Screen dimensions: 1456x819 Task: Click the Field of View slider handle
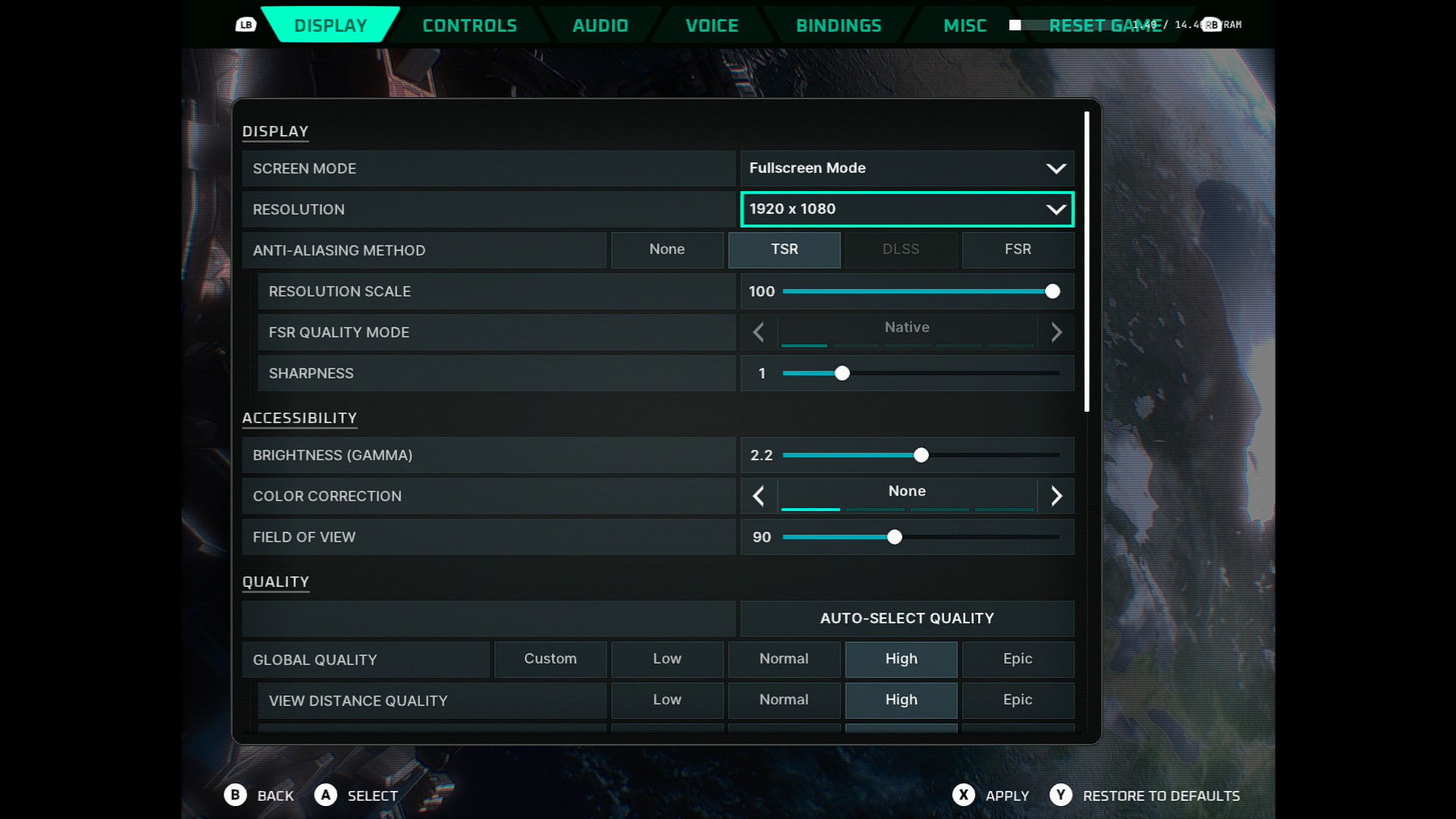[x=896, y=537]
